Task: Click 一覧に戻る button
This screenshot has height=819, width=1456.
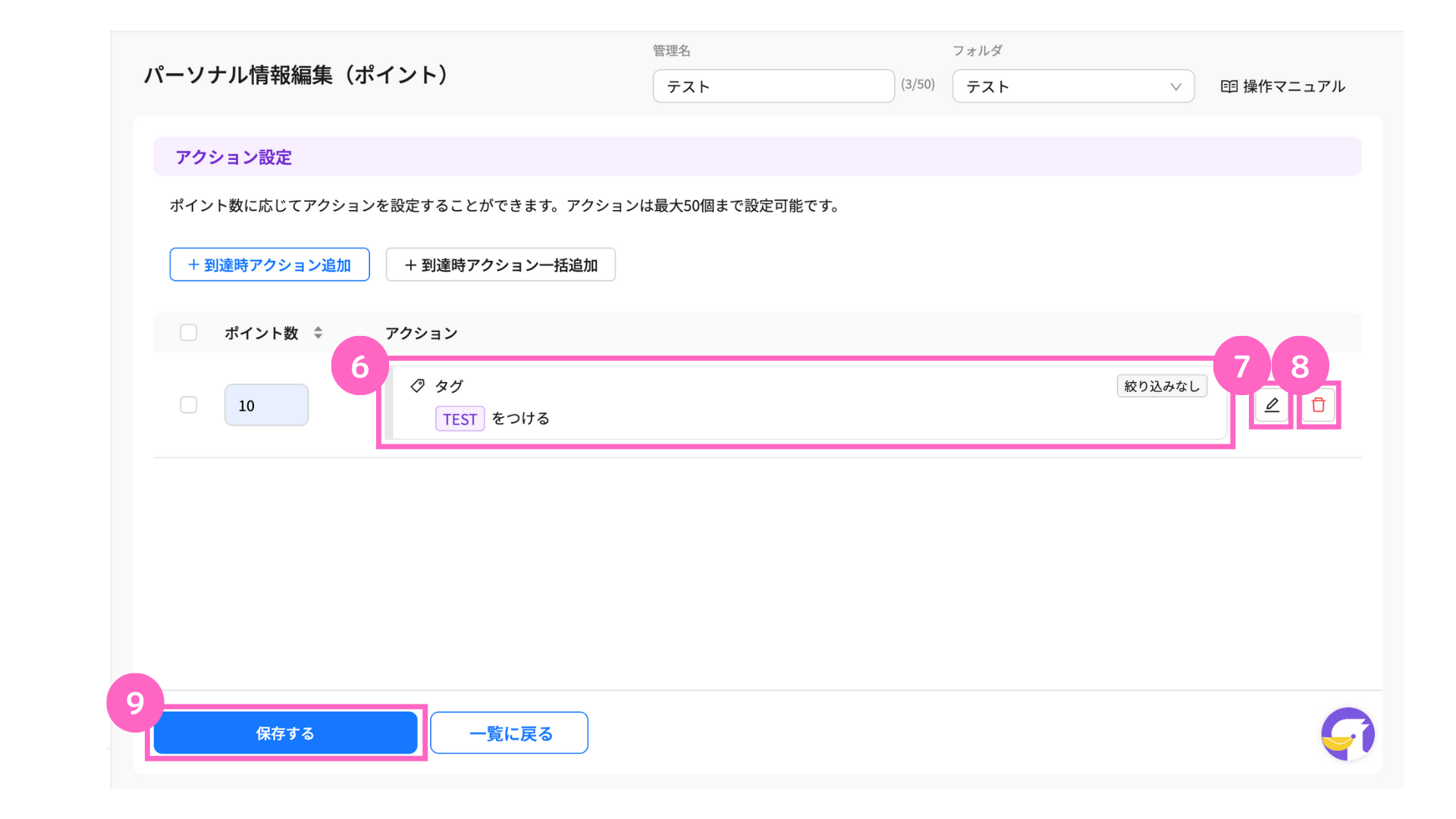Action: 510,733
